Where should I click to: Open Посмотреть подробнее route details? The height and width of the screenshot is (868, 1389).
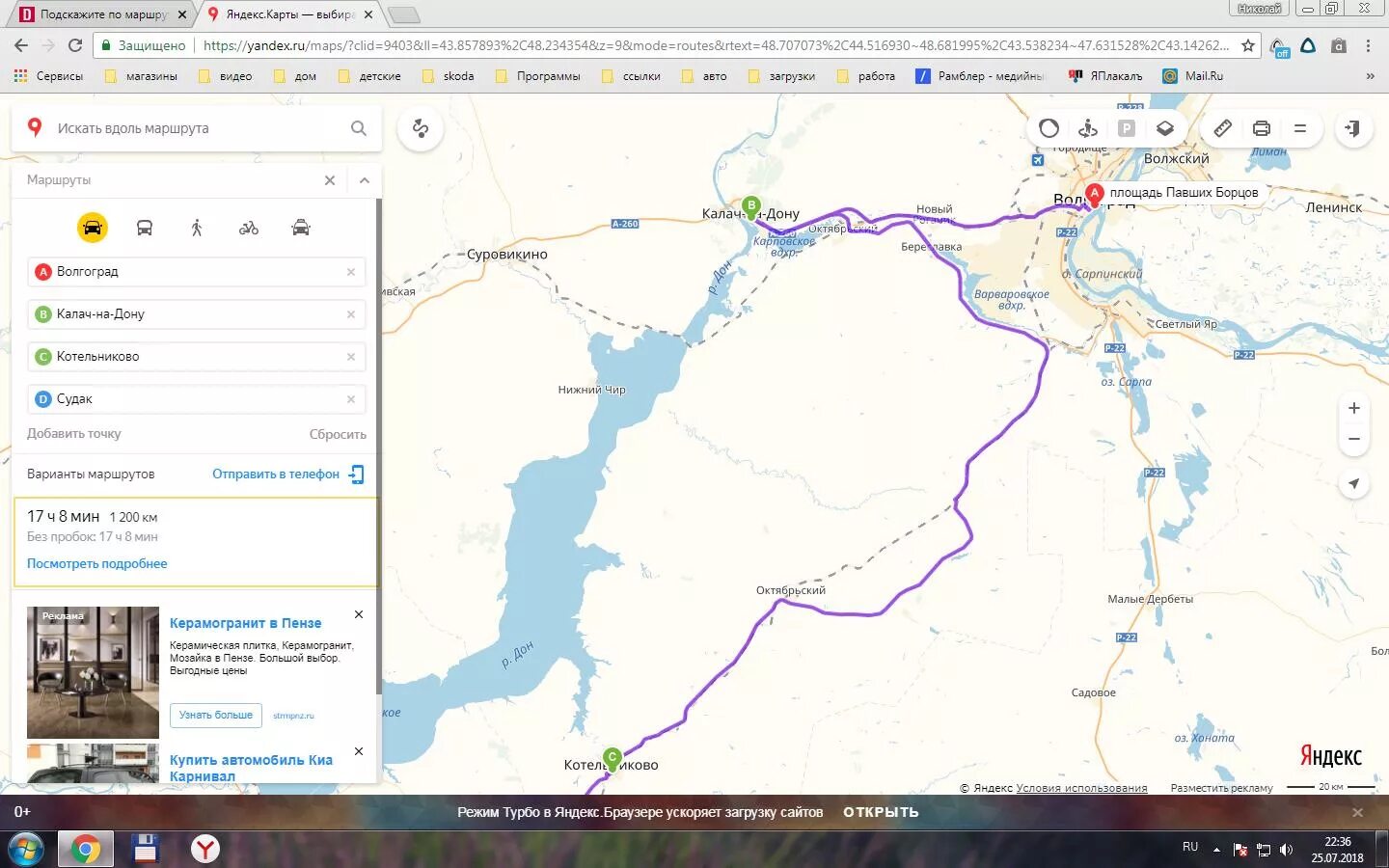[x=97, y=564]
